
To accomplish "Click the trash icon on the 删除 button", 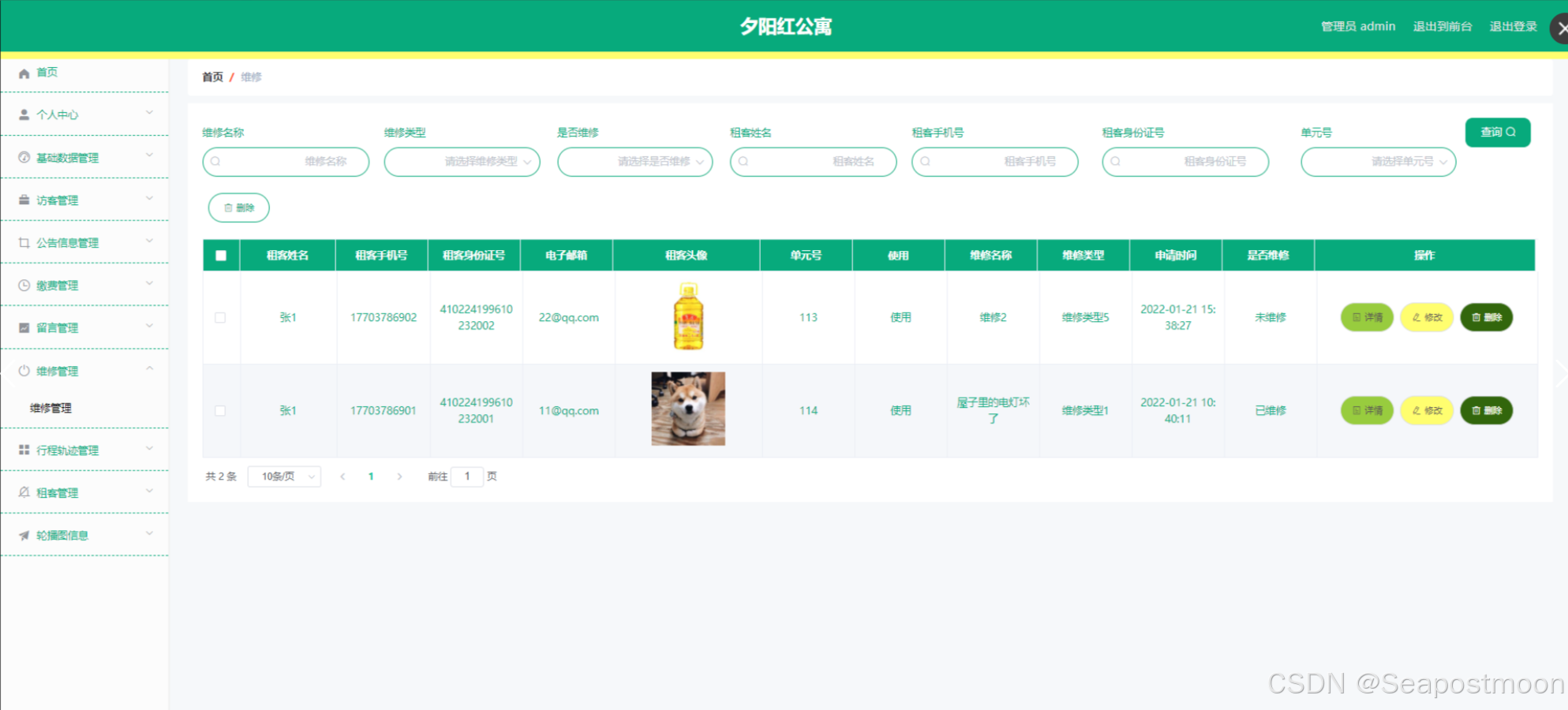I will pyautogui.click(x=228, y=207).
